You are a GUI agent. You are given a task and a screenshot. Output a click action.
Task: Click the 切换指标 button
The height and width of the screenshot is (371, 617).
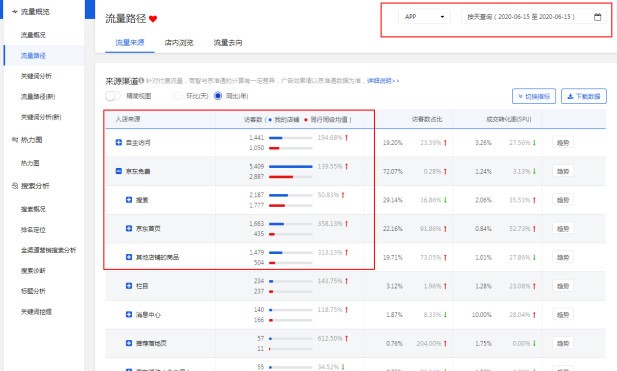[534, 96]
